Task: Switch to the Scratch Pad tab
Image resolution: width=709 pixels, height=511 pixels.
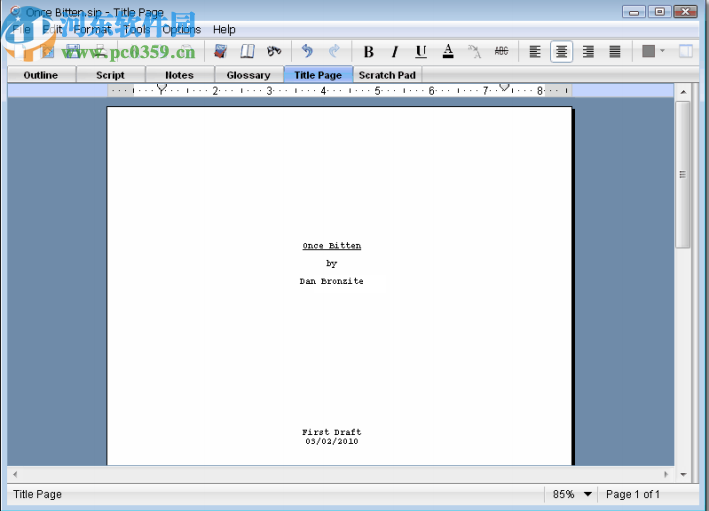Action: coord(387,75)
